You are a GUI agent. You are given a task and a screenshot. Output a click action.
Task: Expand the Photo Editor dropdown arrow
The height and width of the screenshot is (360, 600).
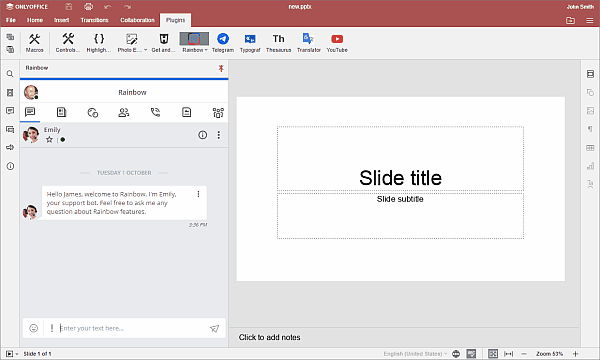[145, 50]
